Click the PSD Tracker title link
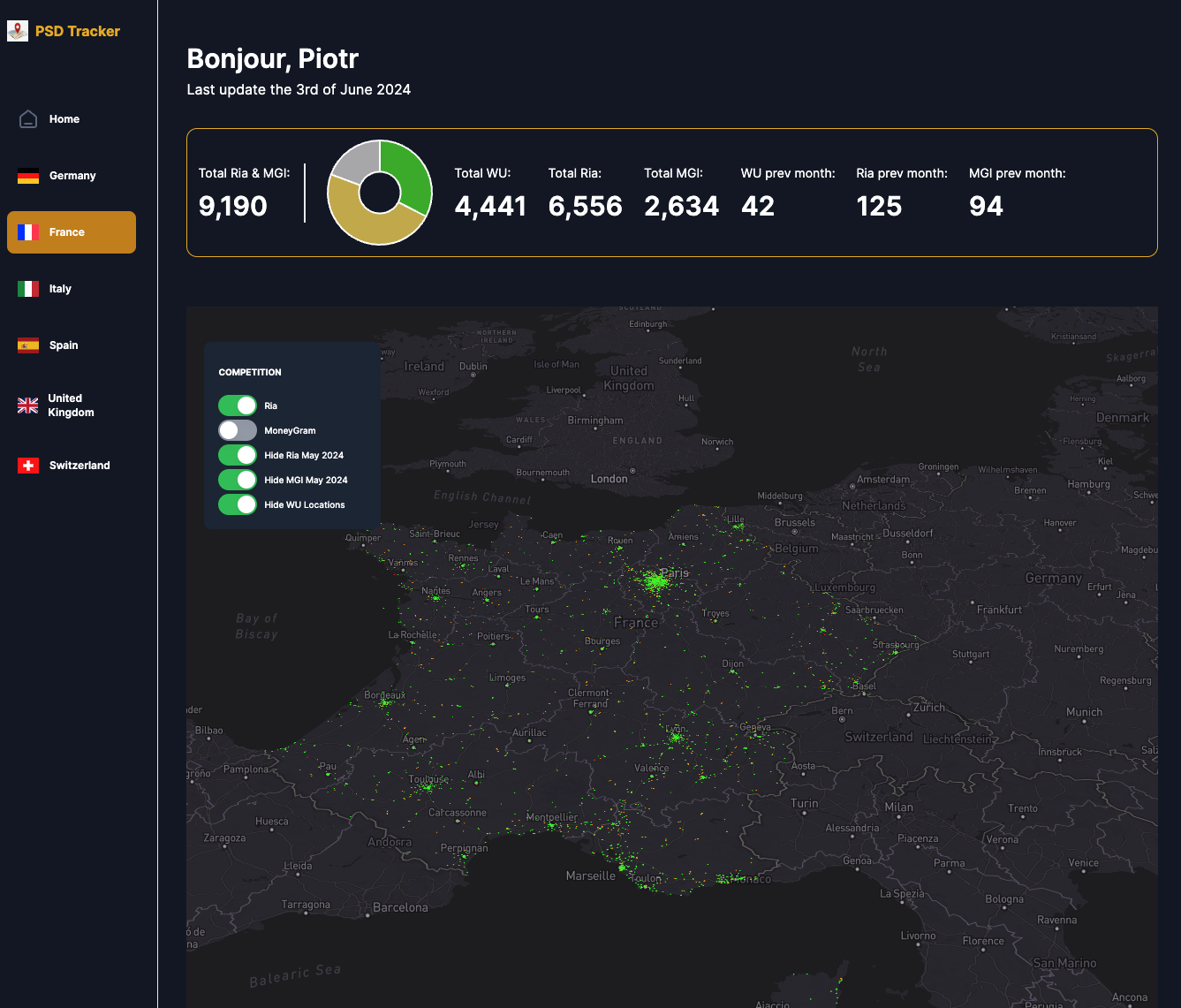This screenshot has width=1181, height=1008. (x=78, y=31)
